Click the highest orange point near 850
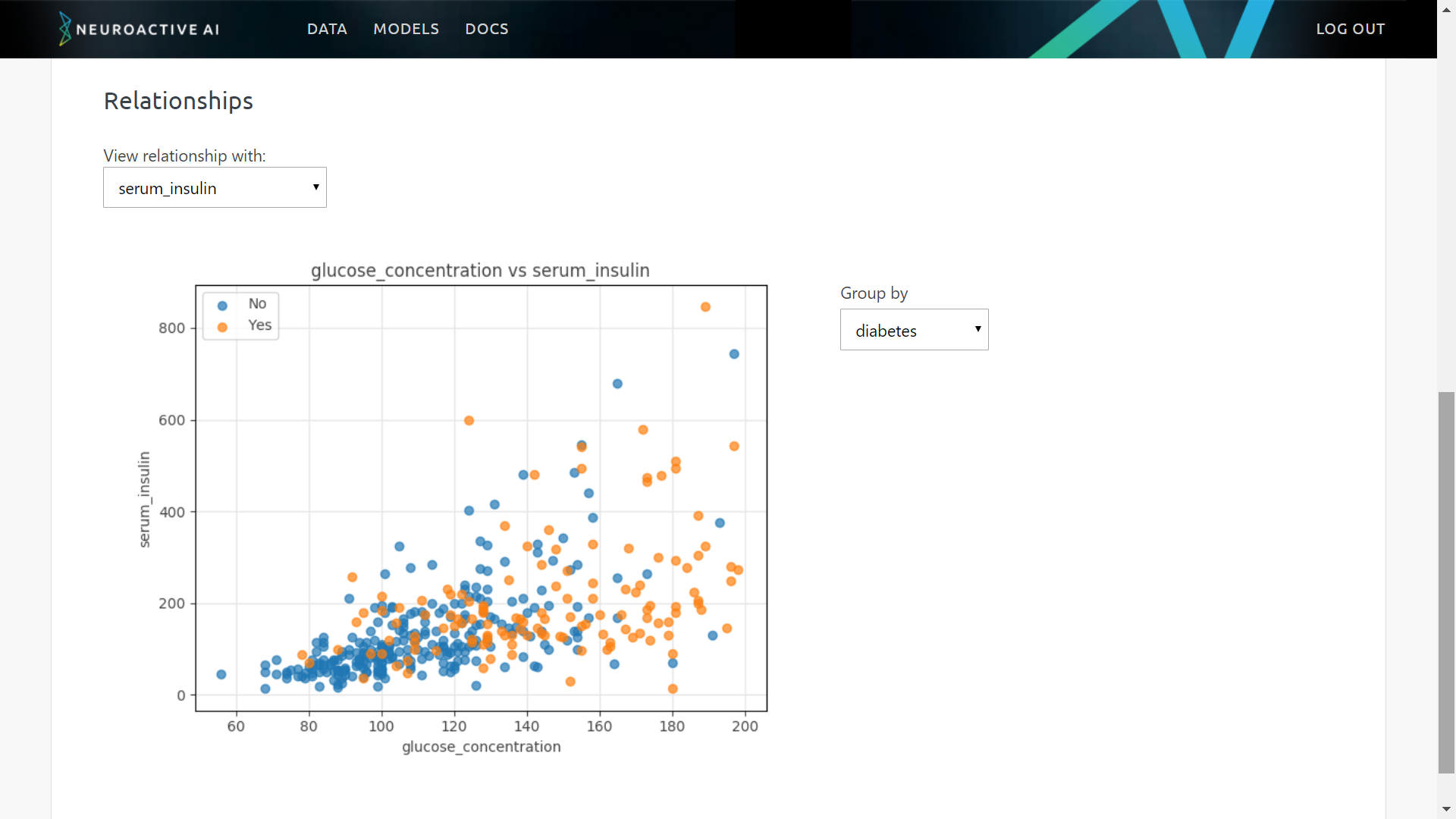The height and width of the screenshot is (819, 1456). pos(705,307)
